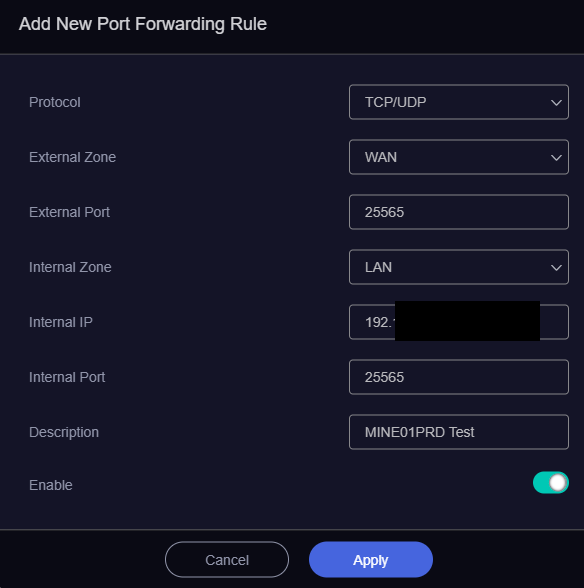Click the External Zone chevron arrow
This screenshot has width=584, height=588.
(556, 158)
